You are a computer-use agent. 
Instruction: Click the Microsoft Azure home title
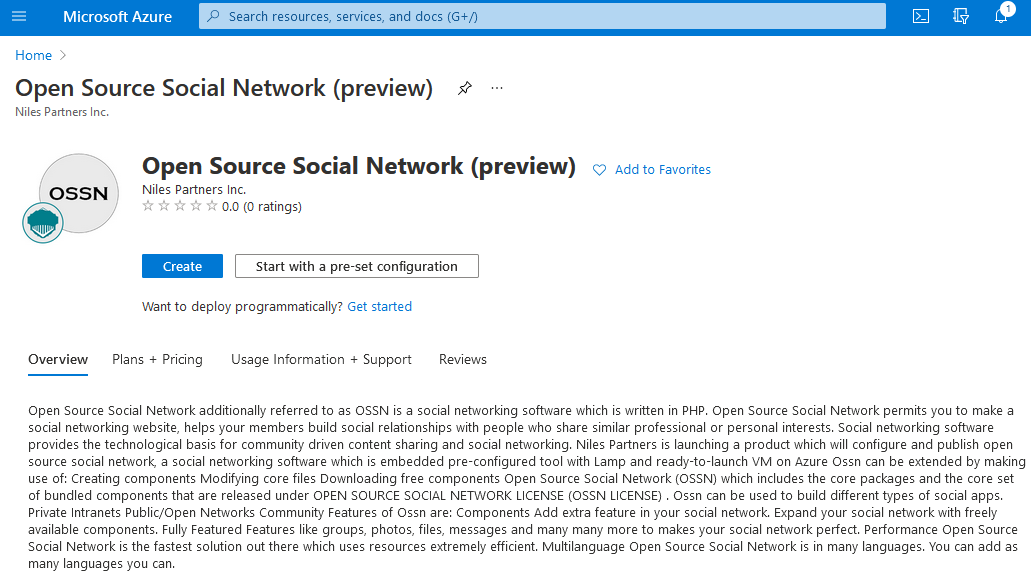click(x=117, y=16)
